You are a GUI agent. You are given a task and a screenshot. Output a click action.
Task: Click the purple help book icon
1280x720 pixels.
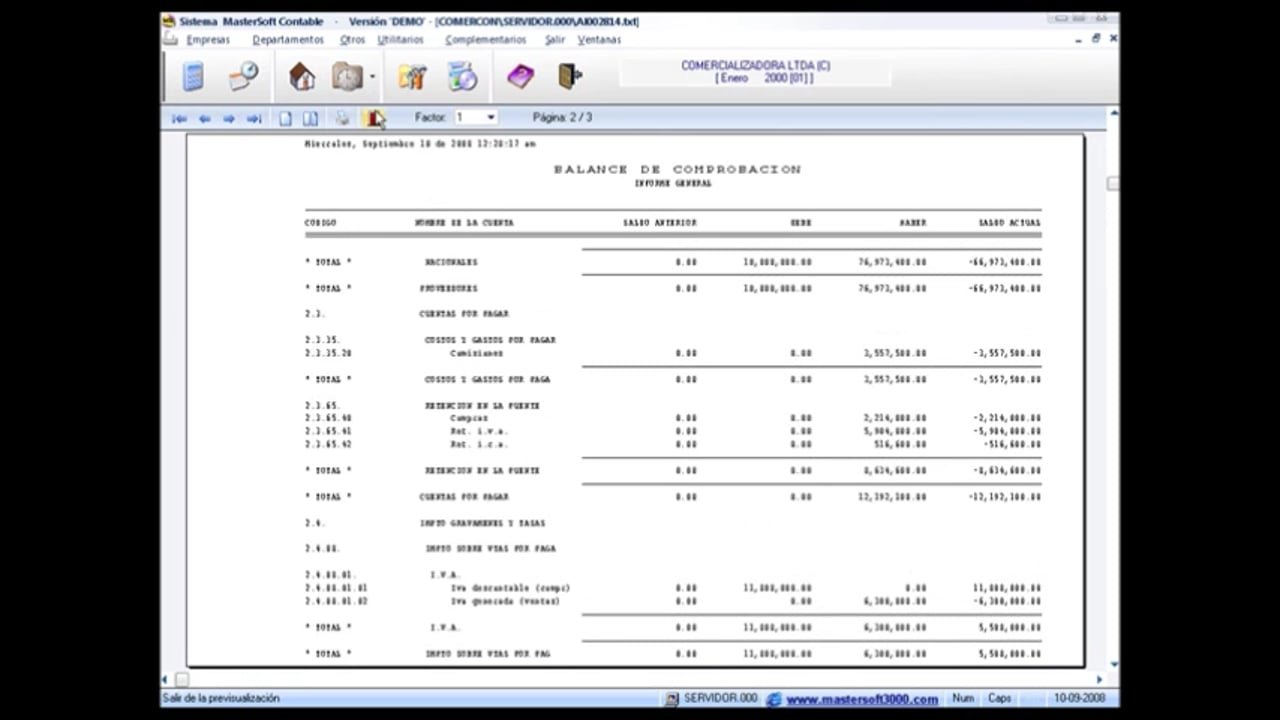coord(520,76)
